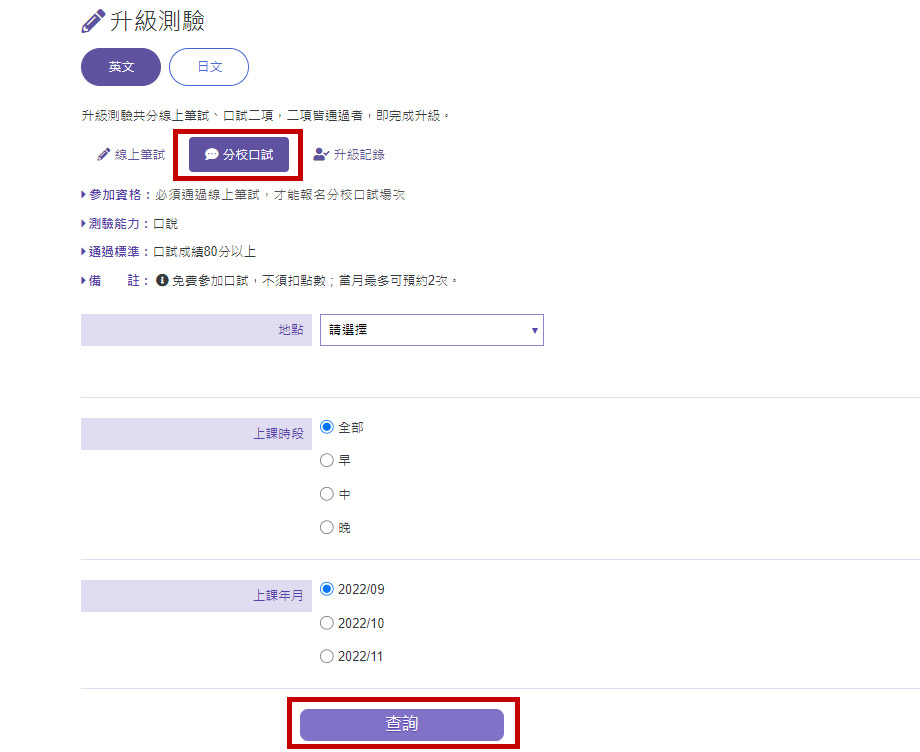Viewport: 920px width, 752px height.
Task: Choose the 2022/10 month radio button
Action: pos(327,623)
